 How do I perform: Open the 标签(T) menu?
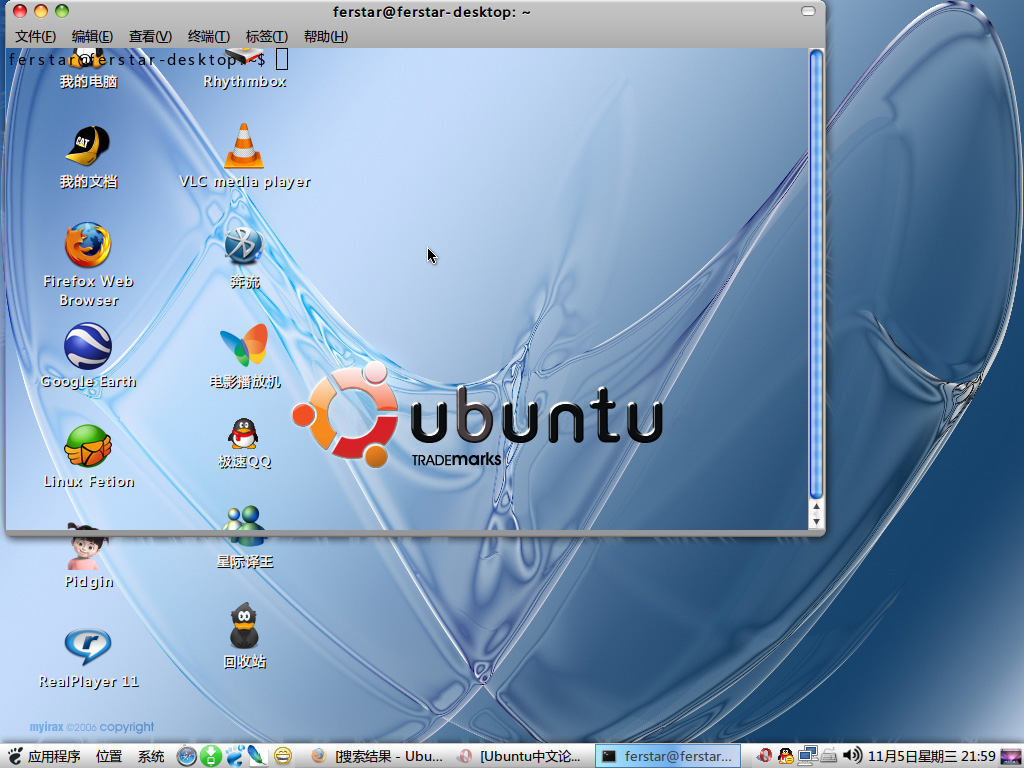tap(266, 37)
